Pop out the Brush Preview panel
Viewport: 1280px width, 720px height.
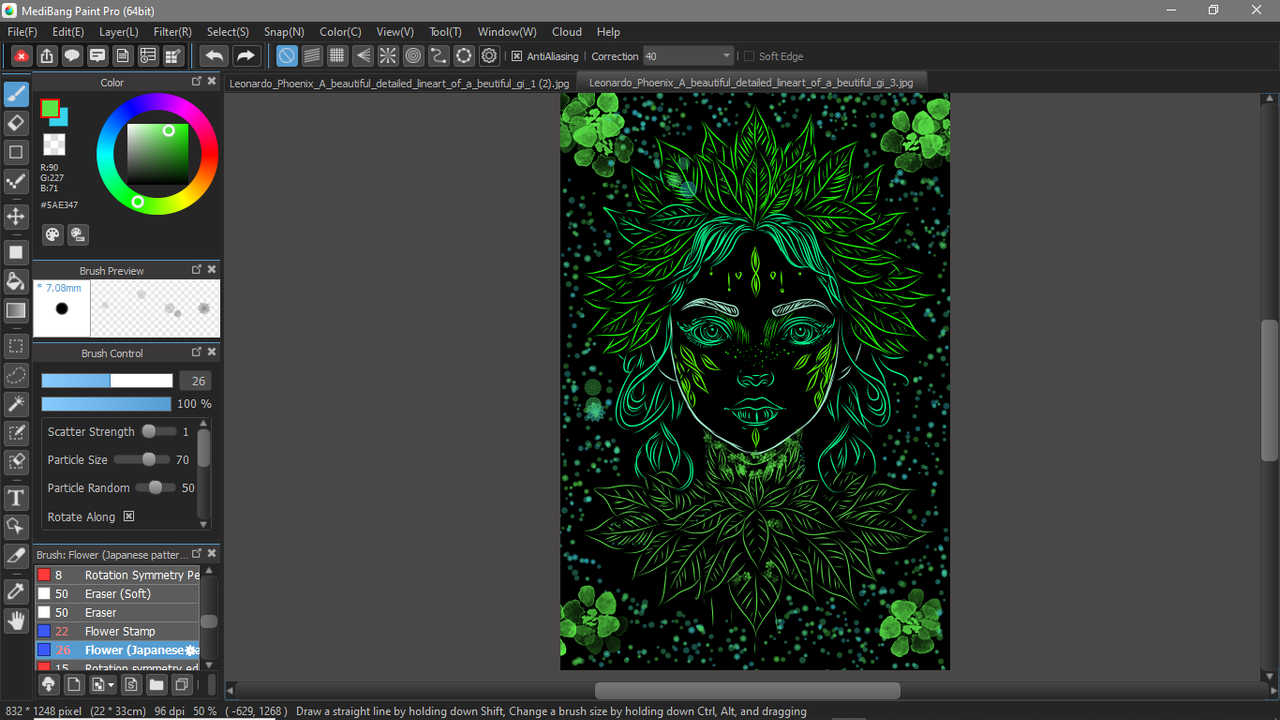click(x=197, y=270)
